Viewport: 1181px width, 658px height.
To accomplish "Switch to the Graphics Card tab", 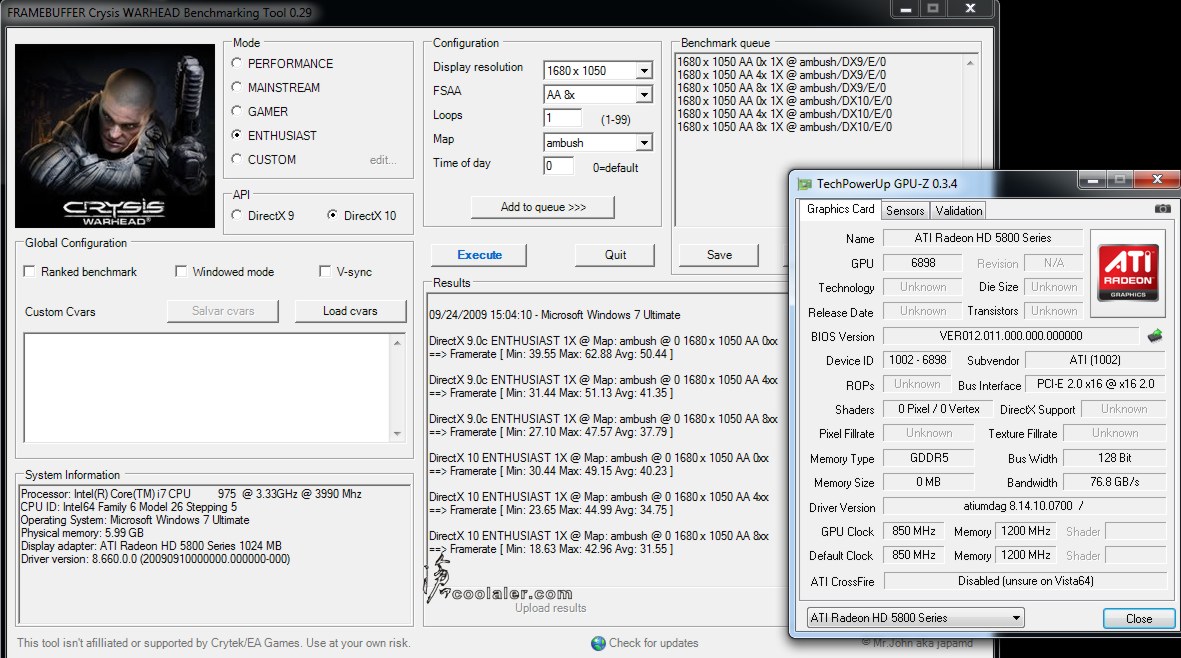I will [841, 209].
